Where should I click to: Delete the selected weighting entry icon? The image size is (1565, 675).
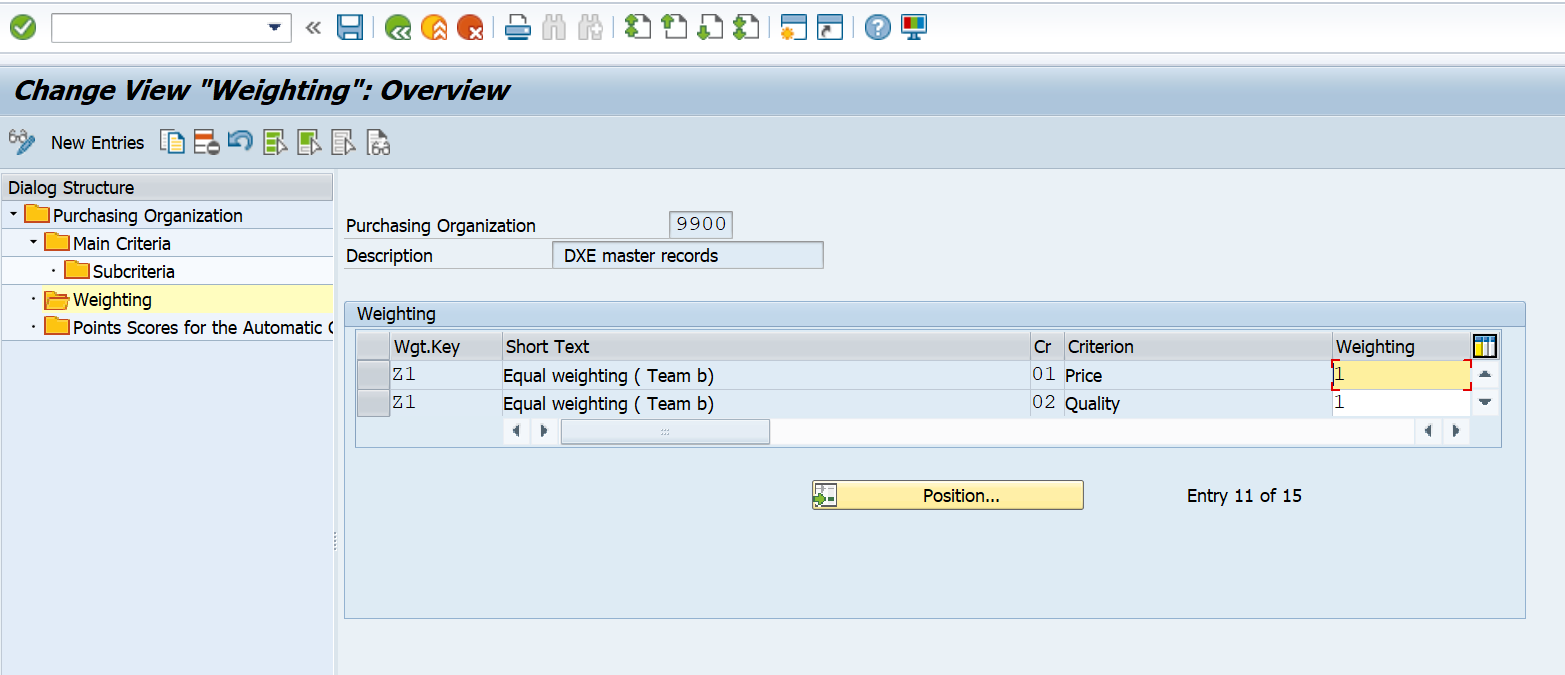pos(206,141)
